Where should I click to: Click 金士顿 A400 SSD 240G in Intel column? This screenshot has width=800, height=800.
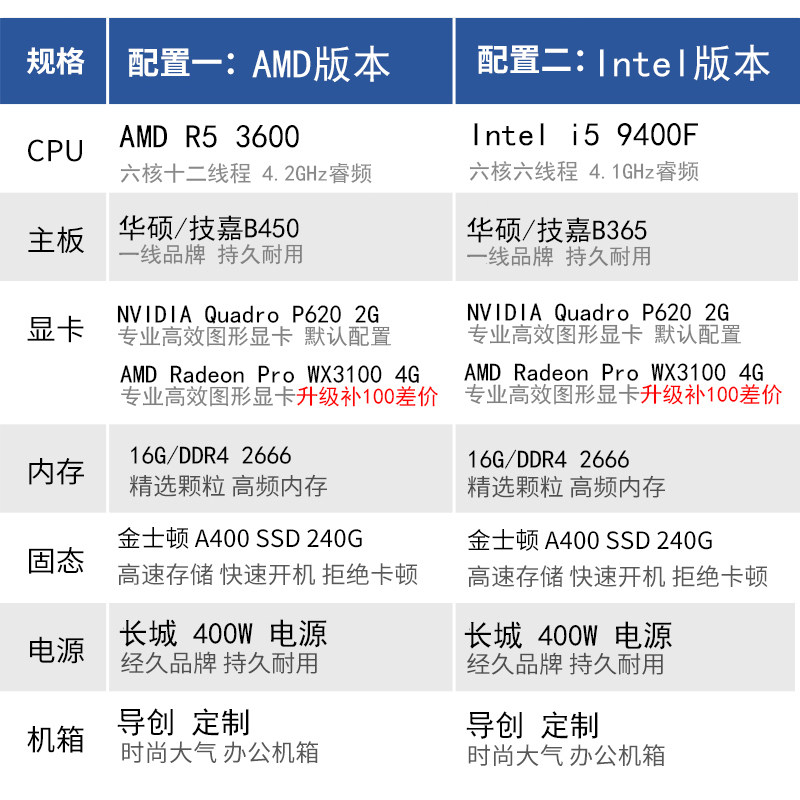(590, 540)
